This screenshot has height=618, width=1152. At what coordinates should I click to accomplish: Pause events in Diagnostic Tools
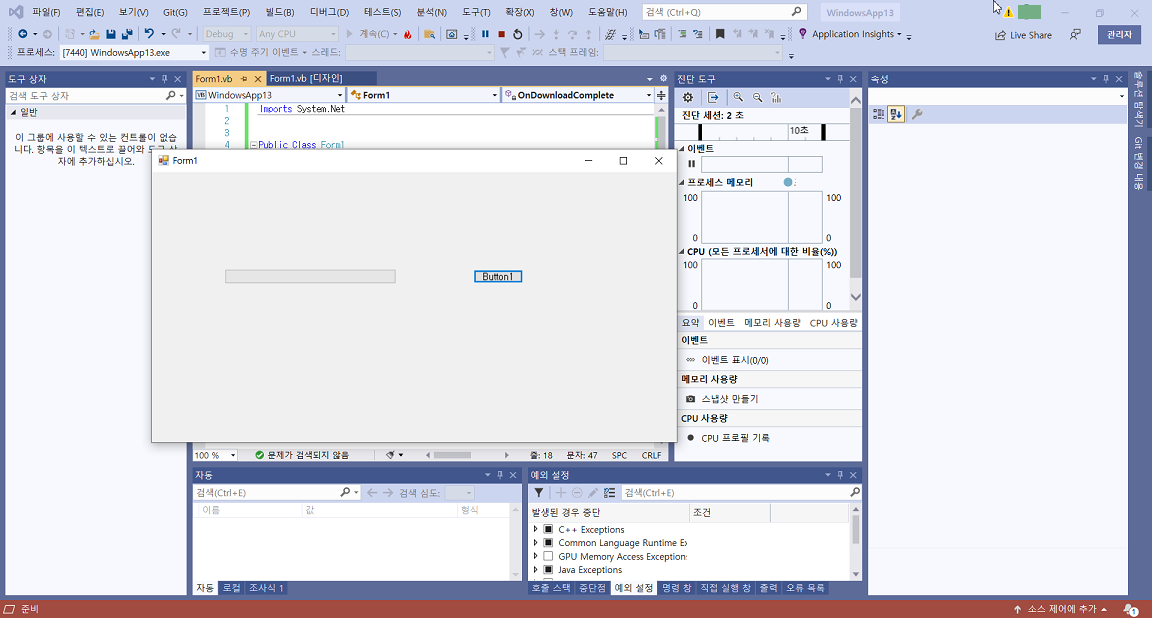[691, 164]
